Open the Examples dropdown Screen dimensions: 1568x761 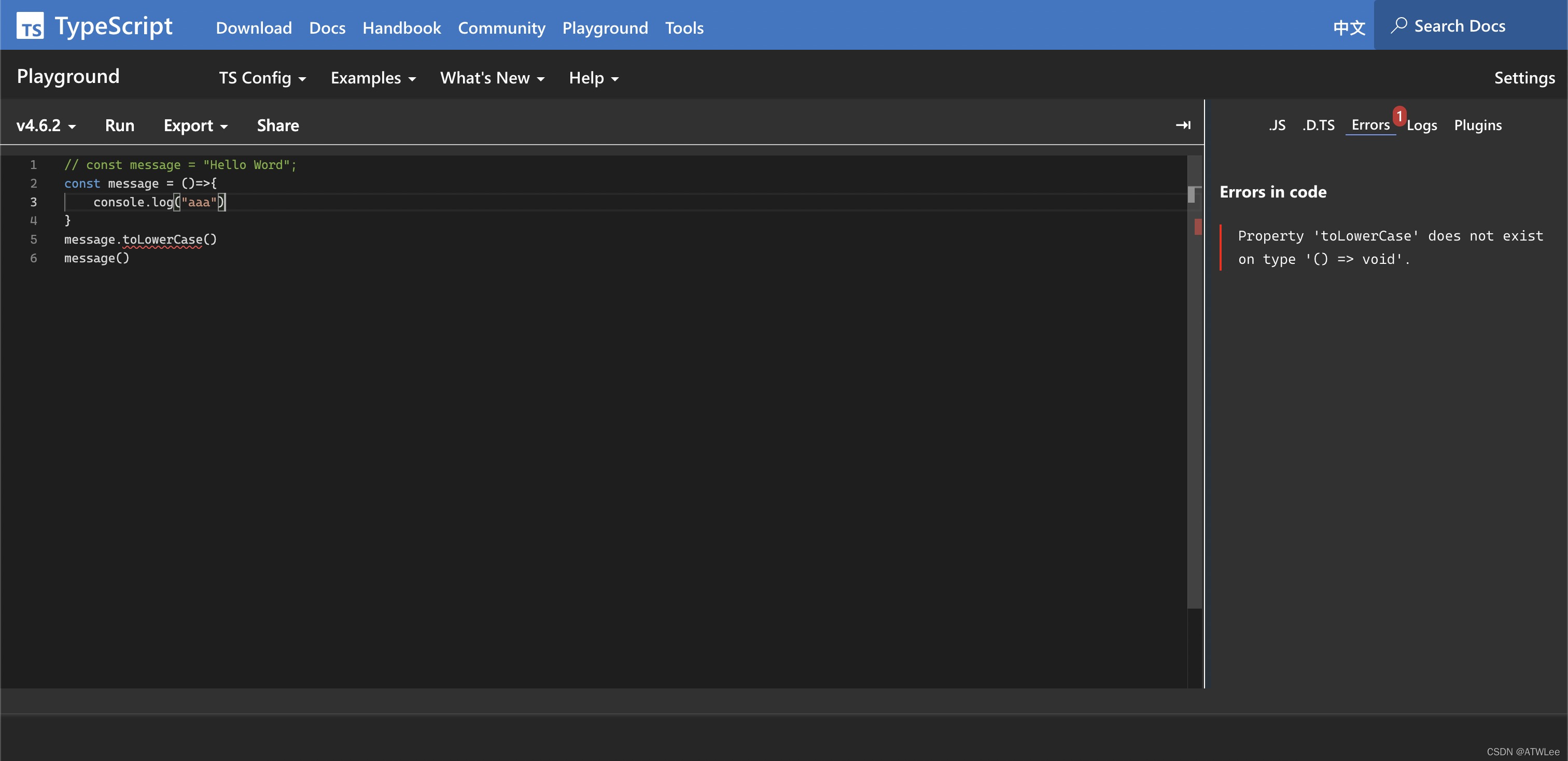click(x=373, y=78)
